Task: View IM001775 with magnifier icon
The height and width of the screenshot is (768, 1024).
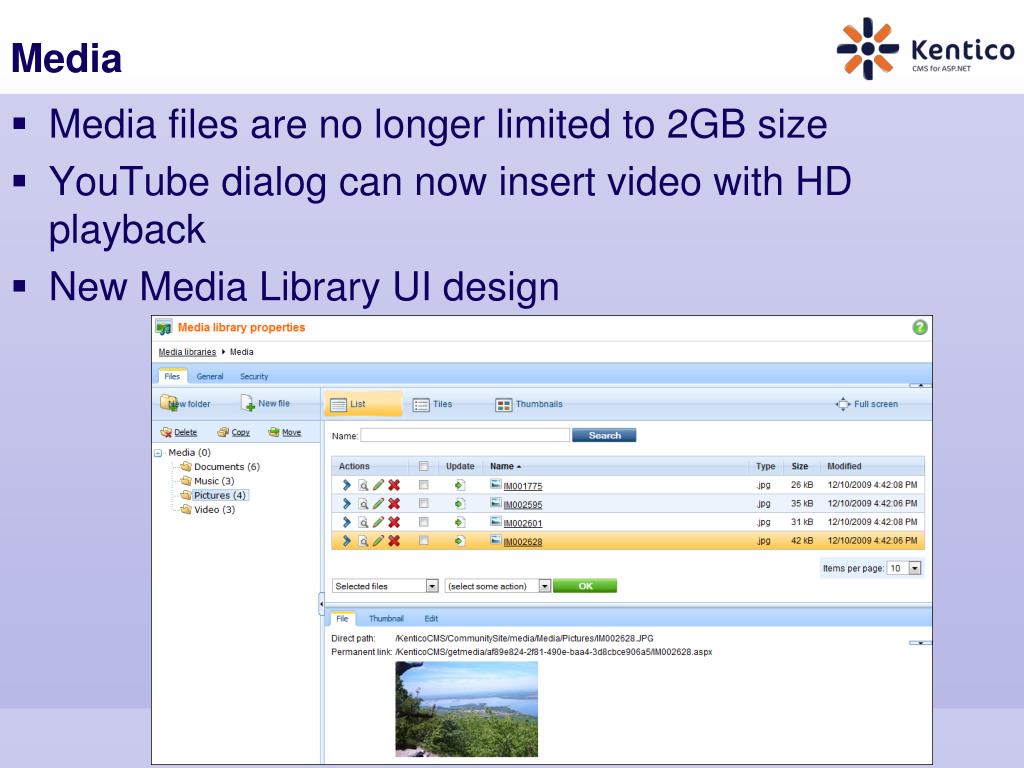Action: (363, 485)
